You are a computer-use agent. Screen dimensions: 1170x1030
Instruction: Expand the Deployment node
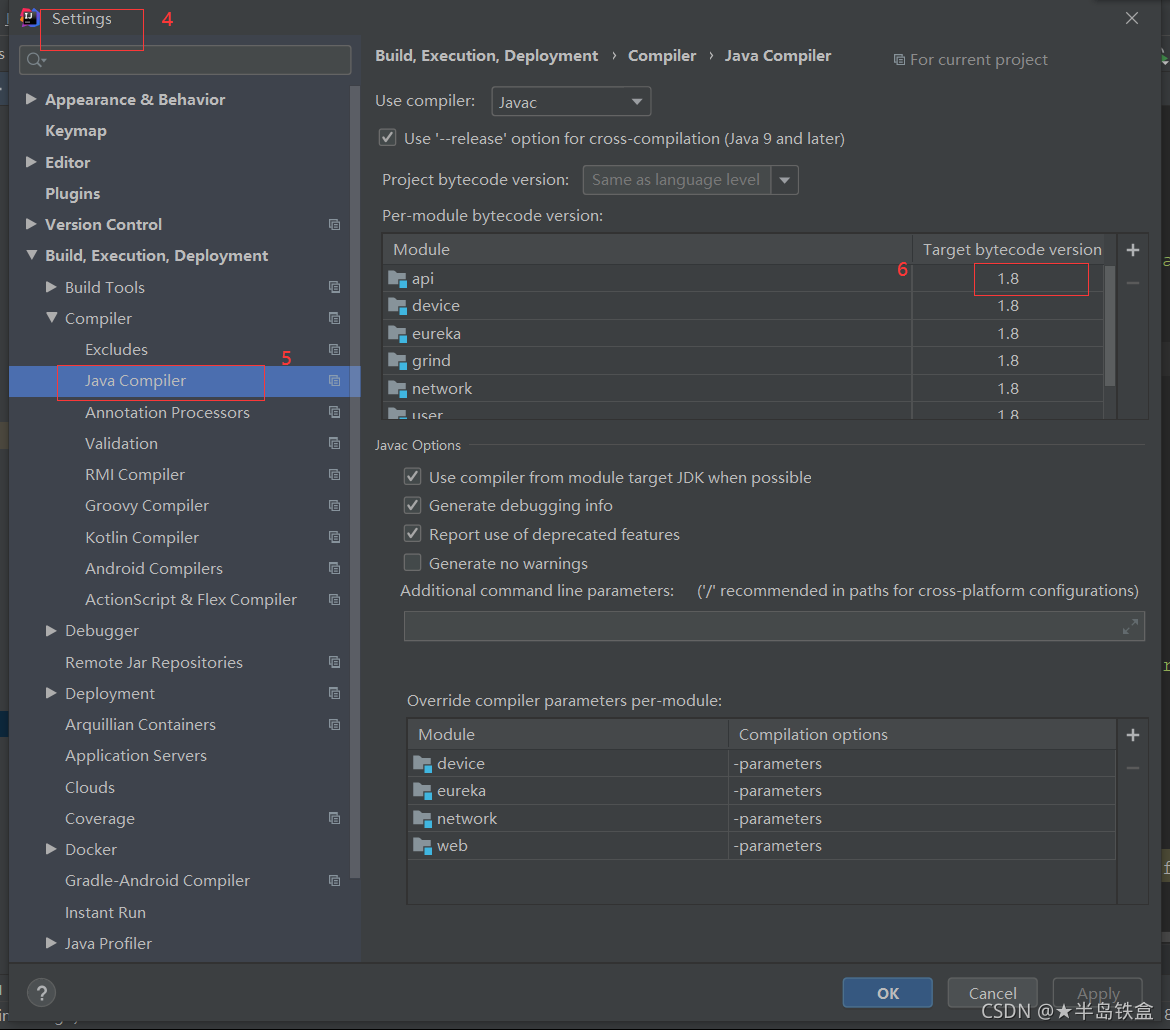tap(51, 693)
